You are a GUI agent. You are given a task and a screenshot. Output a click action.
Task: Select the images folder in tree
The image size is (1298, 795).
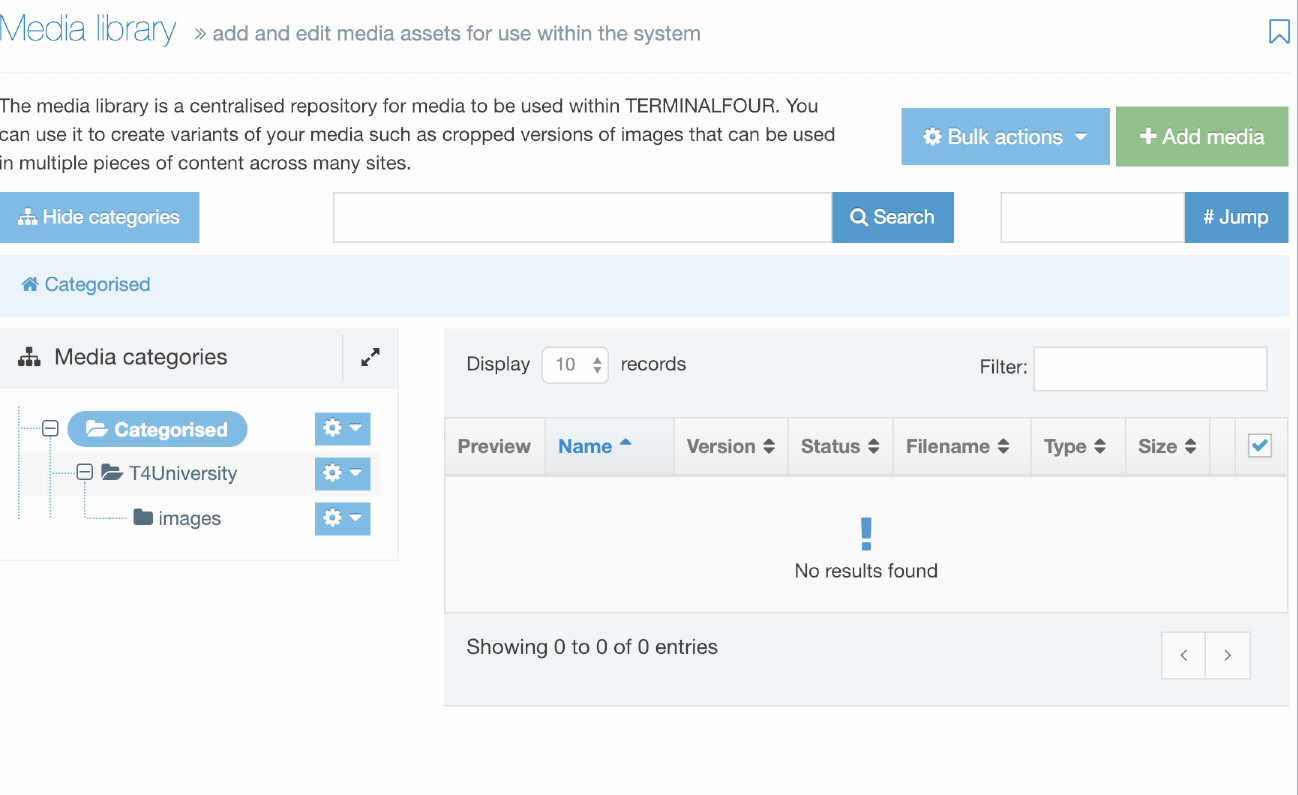(x=188, y=518)
